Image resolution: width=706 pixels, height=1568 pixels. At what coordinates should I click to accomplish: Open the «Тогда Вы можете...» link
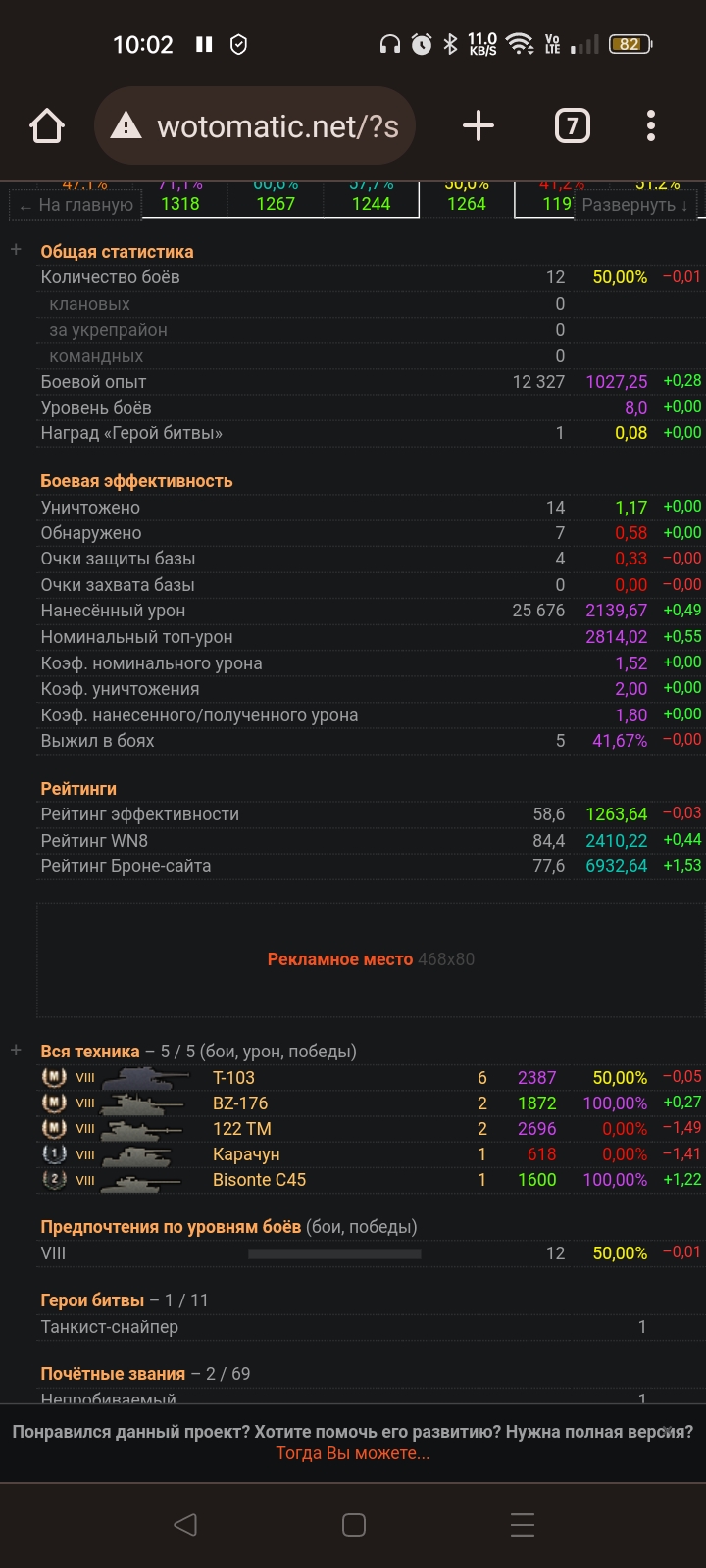pos(353,1453)
